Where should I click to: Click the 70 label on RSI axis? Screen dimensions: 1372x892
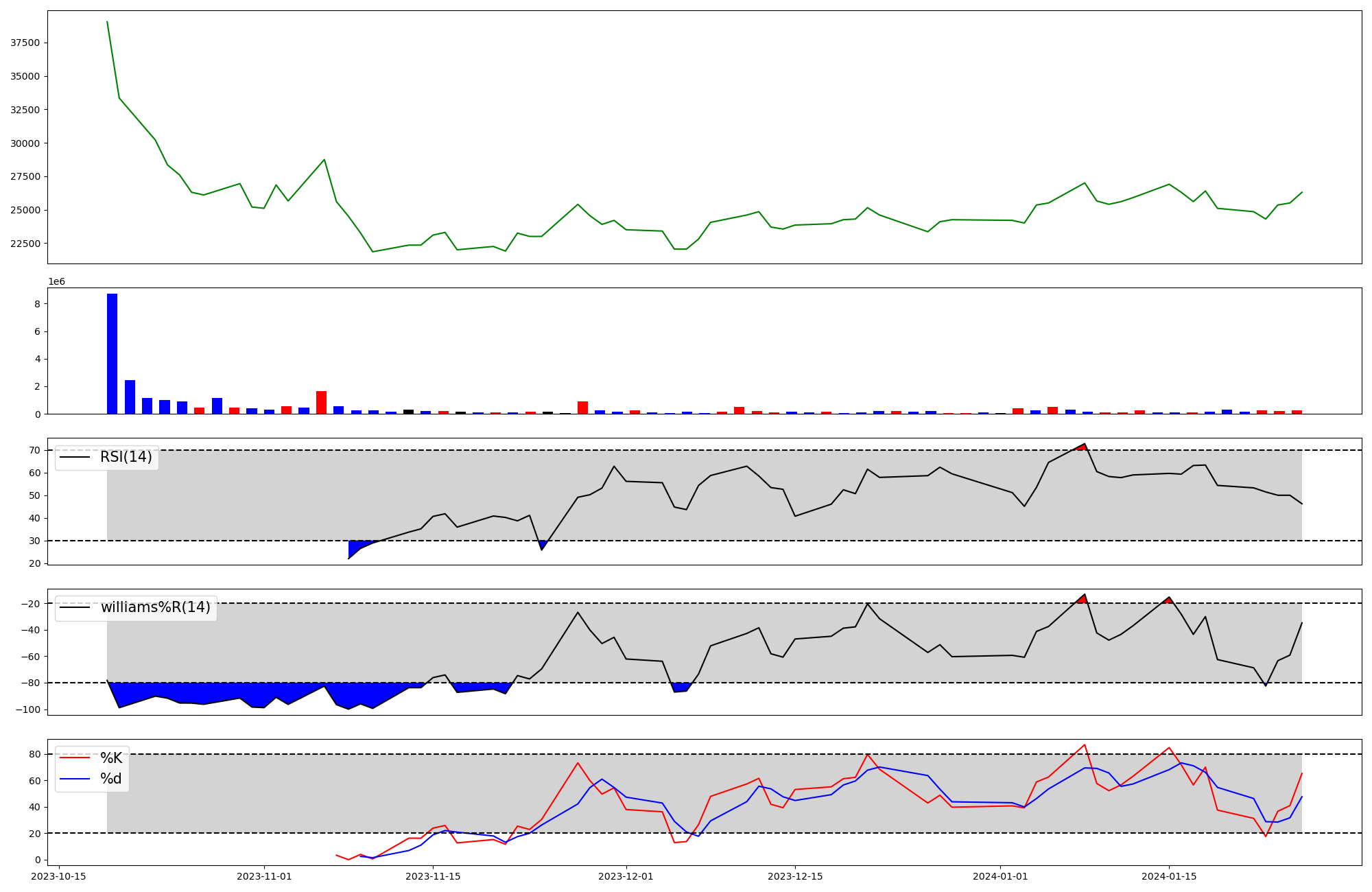[x=34, y=450]
